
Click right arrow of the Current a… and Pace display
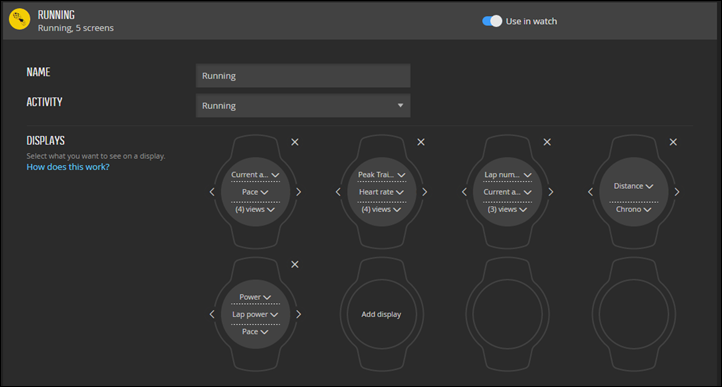pos(298,192)
